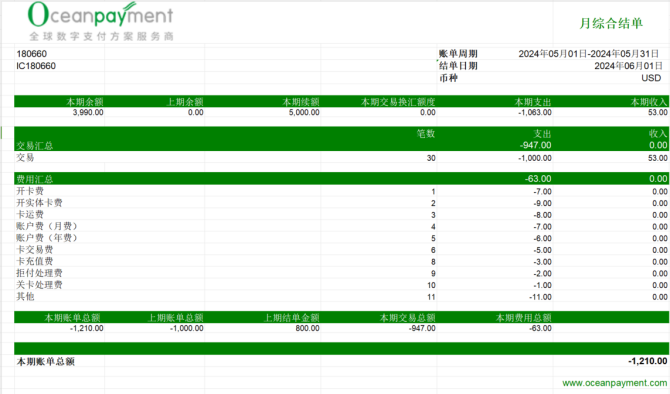Click the 开卡费 row label
670x394 pixels.
[30, 191]
